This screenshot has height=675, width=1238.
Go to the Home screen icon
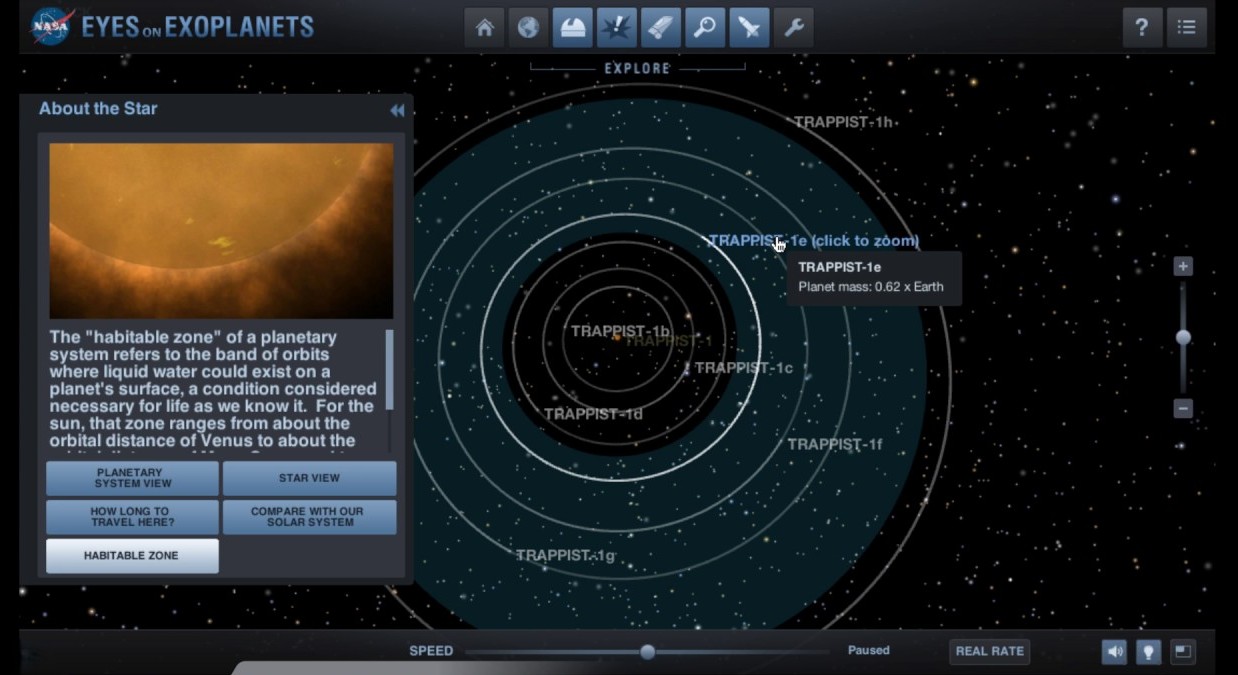tap(484, 28)
